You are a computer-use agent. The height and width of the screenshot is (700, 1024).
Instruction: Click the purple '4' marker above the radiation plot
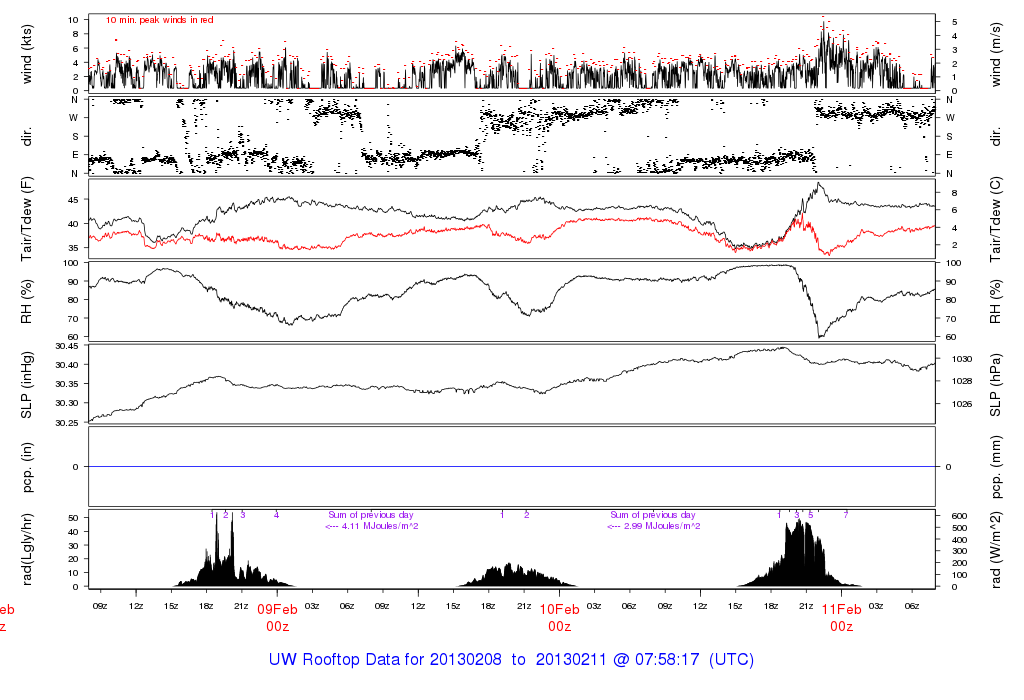click(276, 515)
